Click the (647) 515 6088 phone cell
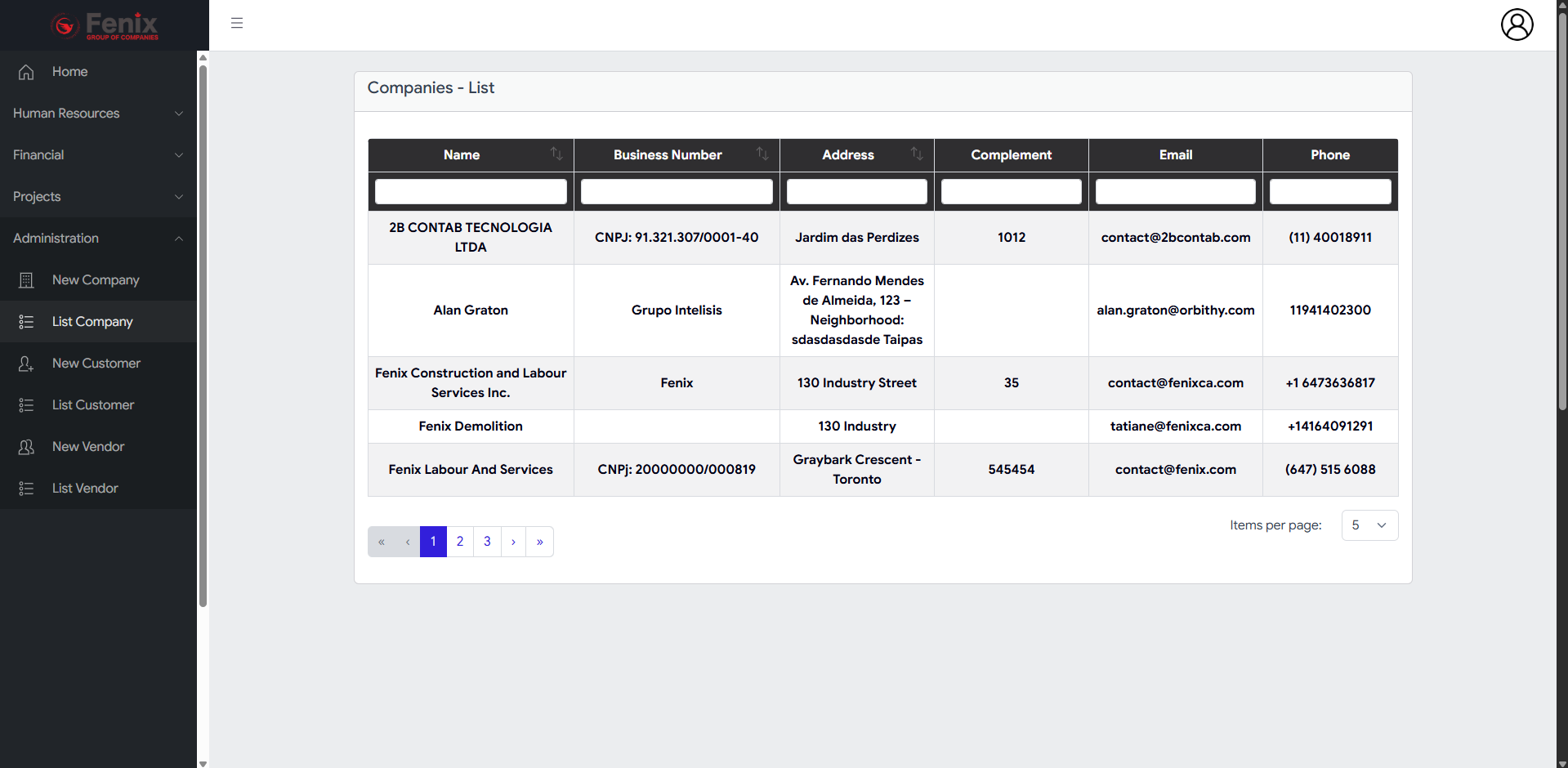The width and height of the screenshot is (1568, 768). [x=1330, y=470]
